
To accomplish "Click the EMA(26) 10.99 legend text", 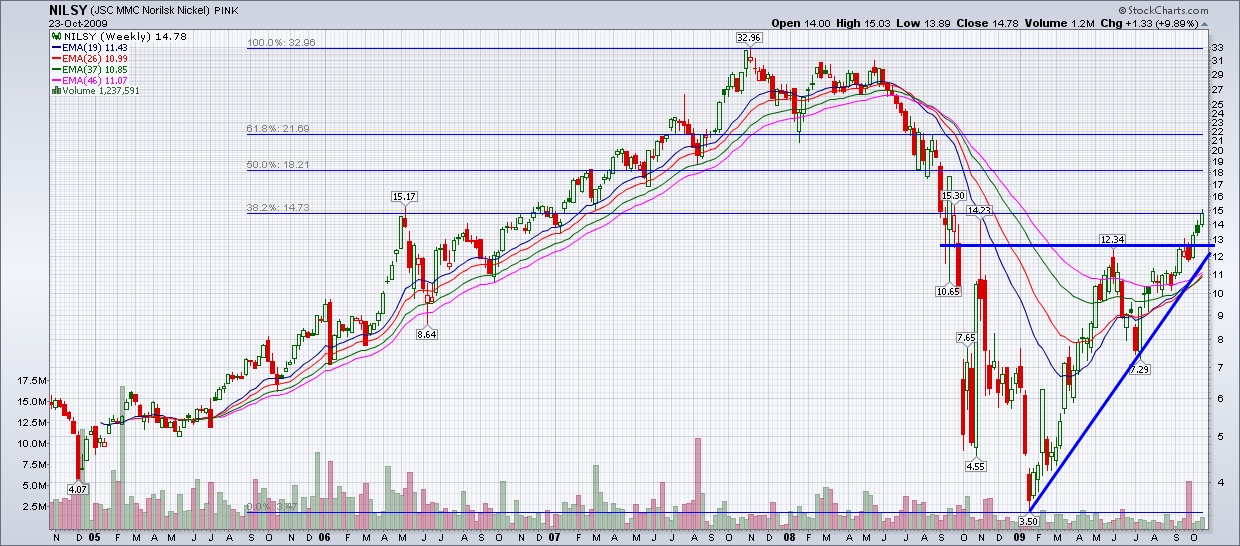I will click(x=93, y=58).
